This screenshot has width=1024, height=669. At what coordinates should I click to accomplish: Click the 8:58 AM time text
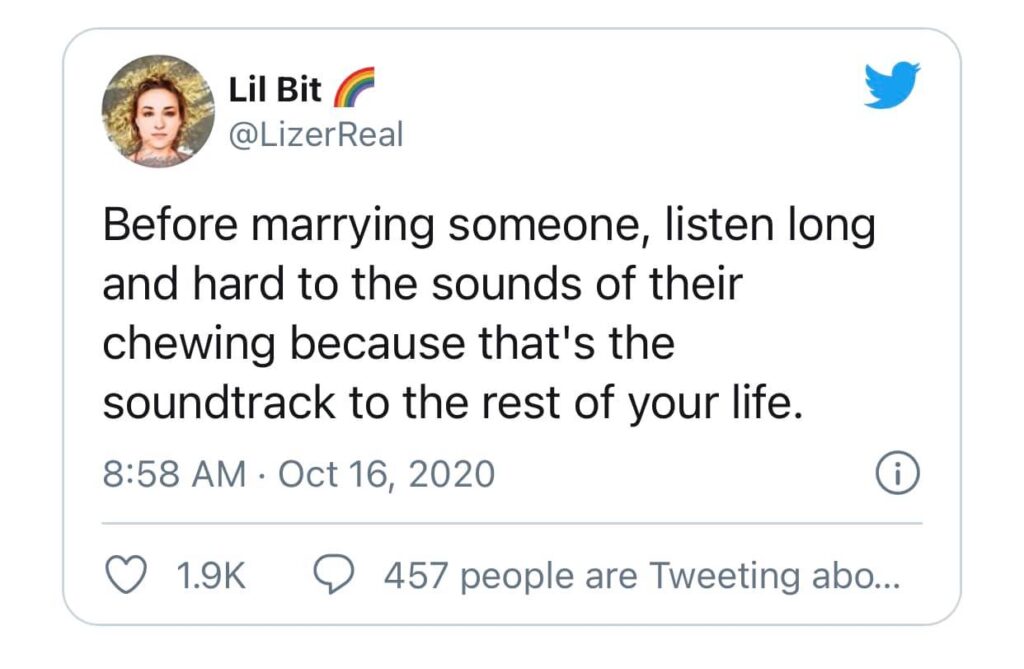[175, 473]
